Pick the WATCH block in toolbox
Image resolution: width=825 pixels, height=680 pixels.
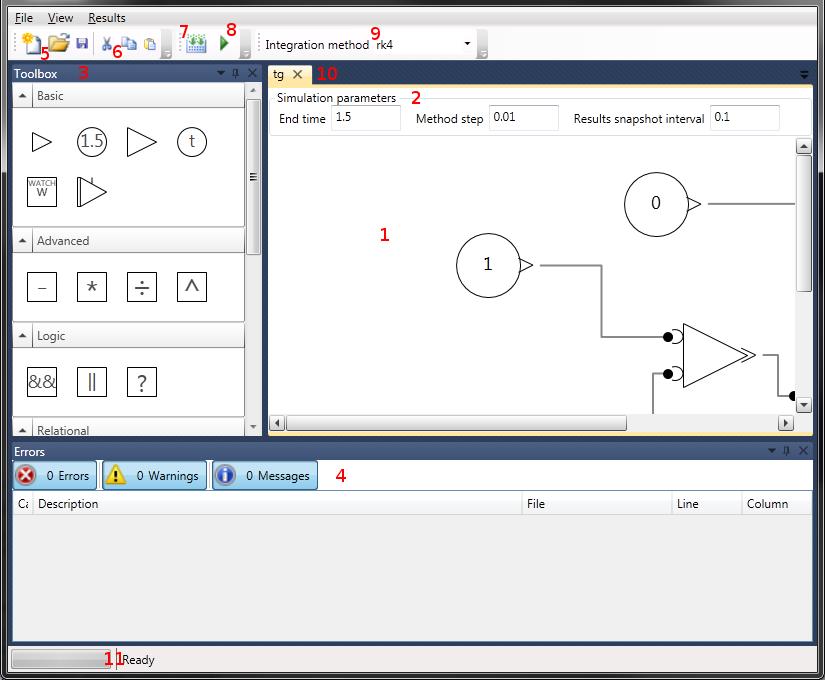(42, 192)
